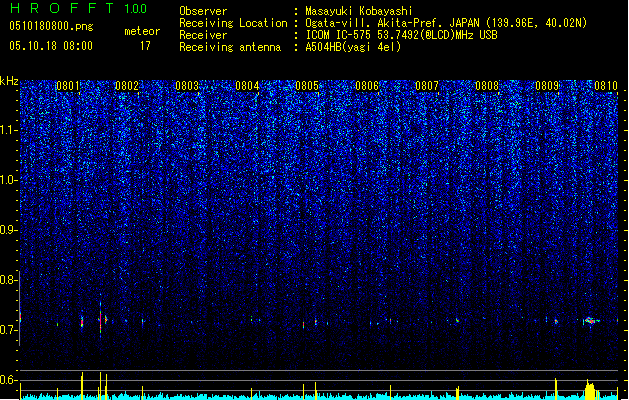The width and height of the screenshot is (629, 400).
Task: Click the 0806 time marker
Action: pyautogui.click(x=367, y=86)
